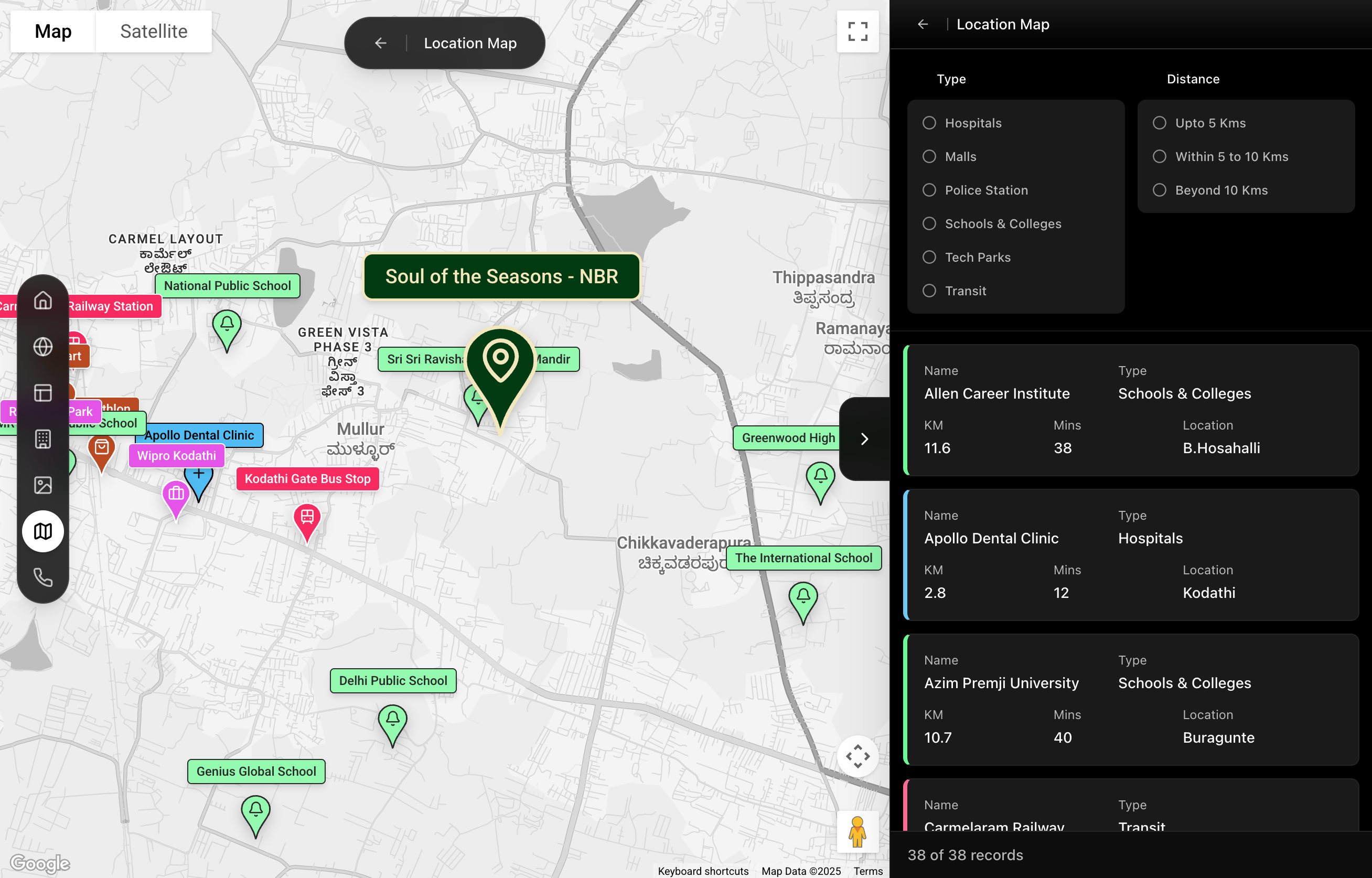Open the globe icon in the left sidebar
1372x878 pixels.
point(44,347)
